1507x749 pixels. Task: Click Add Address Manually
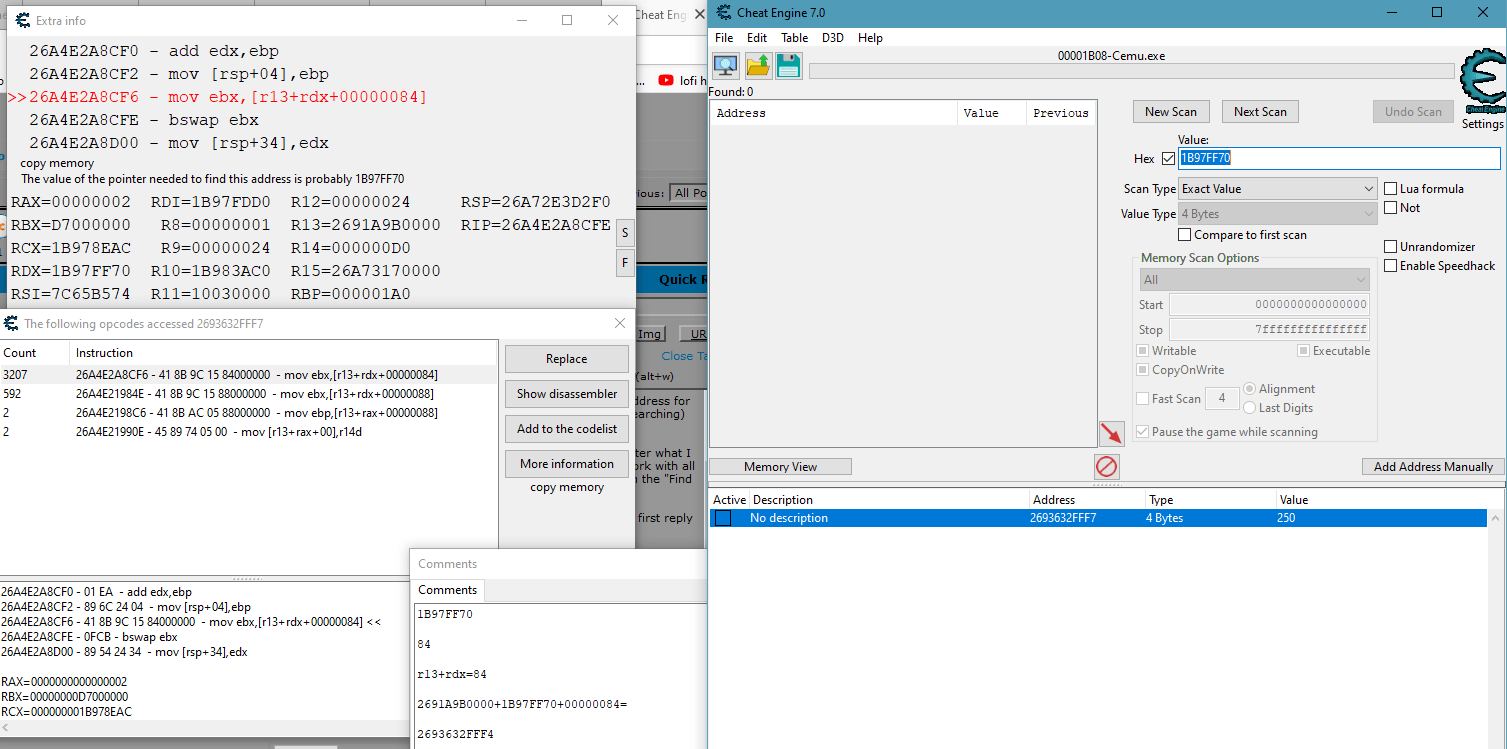coord(1432,466)
